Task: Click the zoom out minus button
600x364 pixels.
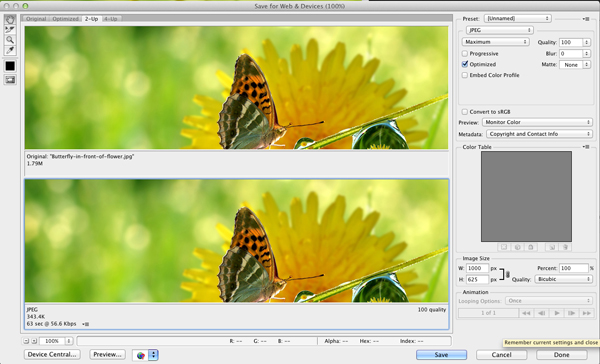Action: pos(26,341)
